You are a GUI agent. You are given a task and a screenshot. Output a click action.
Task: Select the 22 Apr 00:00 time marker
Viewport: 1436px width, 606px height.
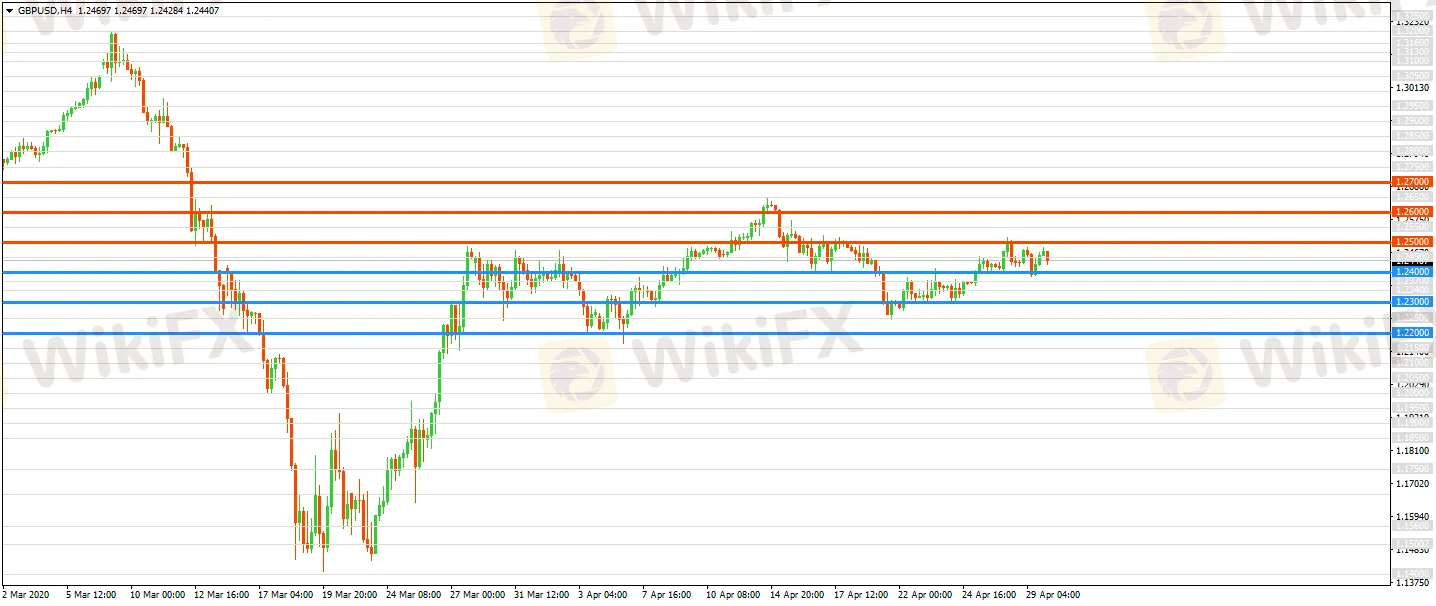point(925,595)
